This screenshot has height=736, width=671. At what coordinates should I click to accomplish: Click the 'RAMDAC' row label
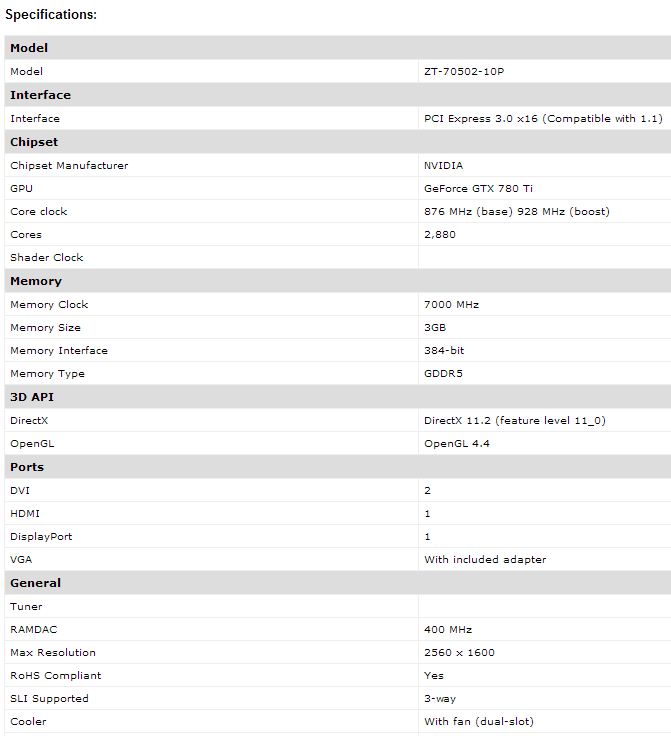pyautogui.click(x=33, y=629)
